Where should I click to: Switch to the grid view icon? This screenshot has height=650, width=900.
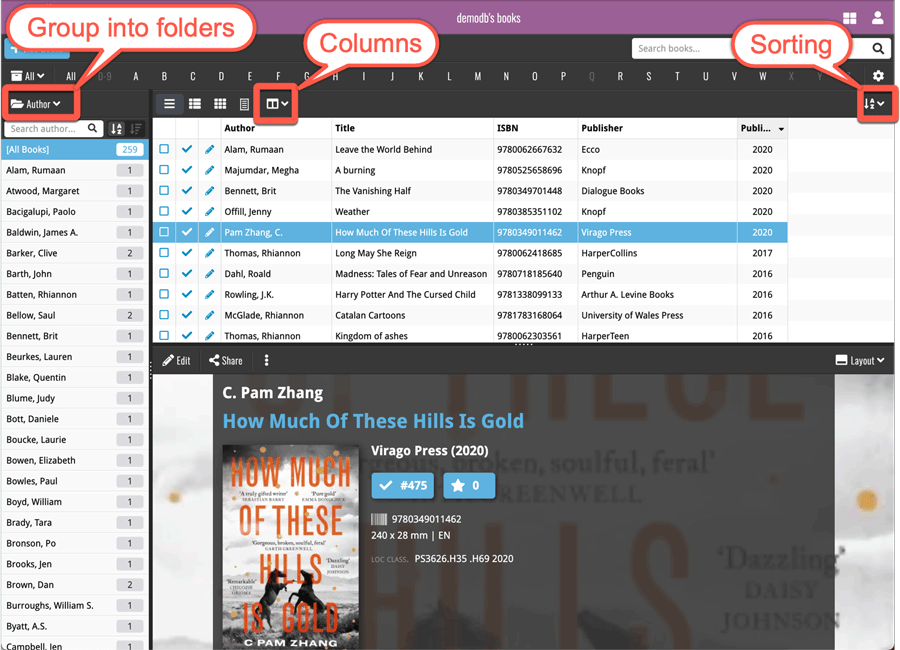(220, 103)
